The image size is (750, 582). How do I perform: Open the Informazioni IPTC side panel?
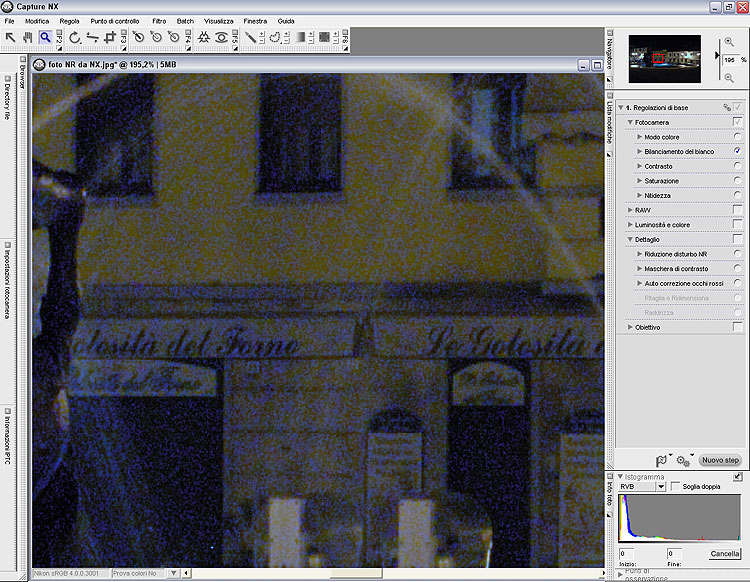(7, 436)
